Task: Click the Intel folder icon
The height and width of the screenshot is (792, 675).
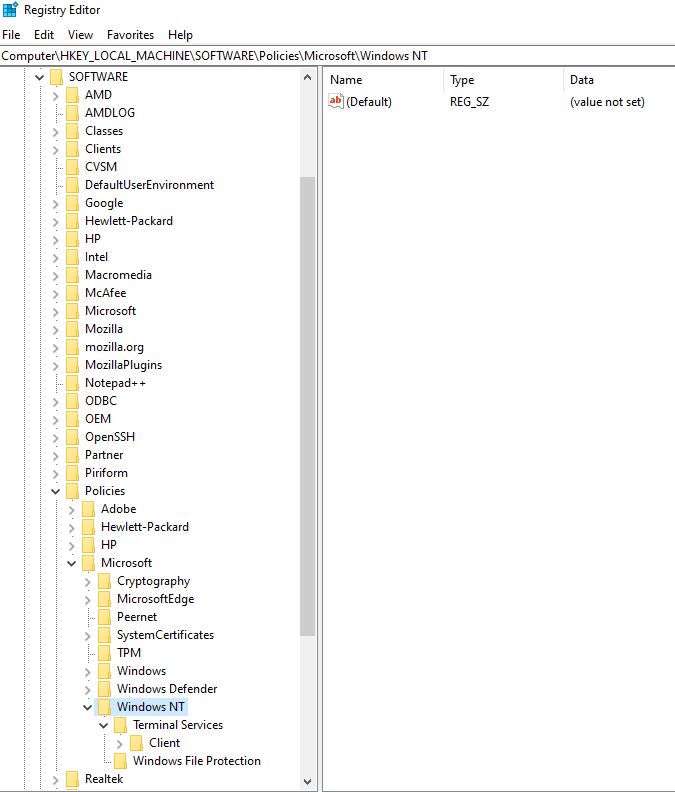Action: [73, 257]
